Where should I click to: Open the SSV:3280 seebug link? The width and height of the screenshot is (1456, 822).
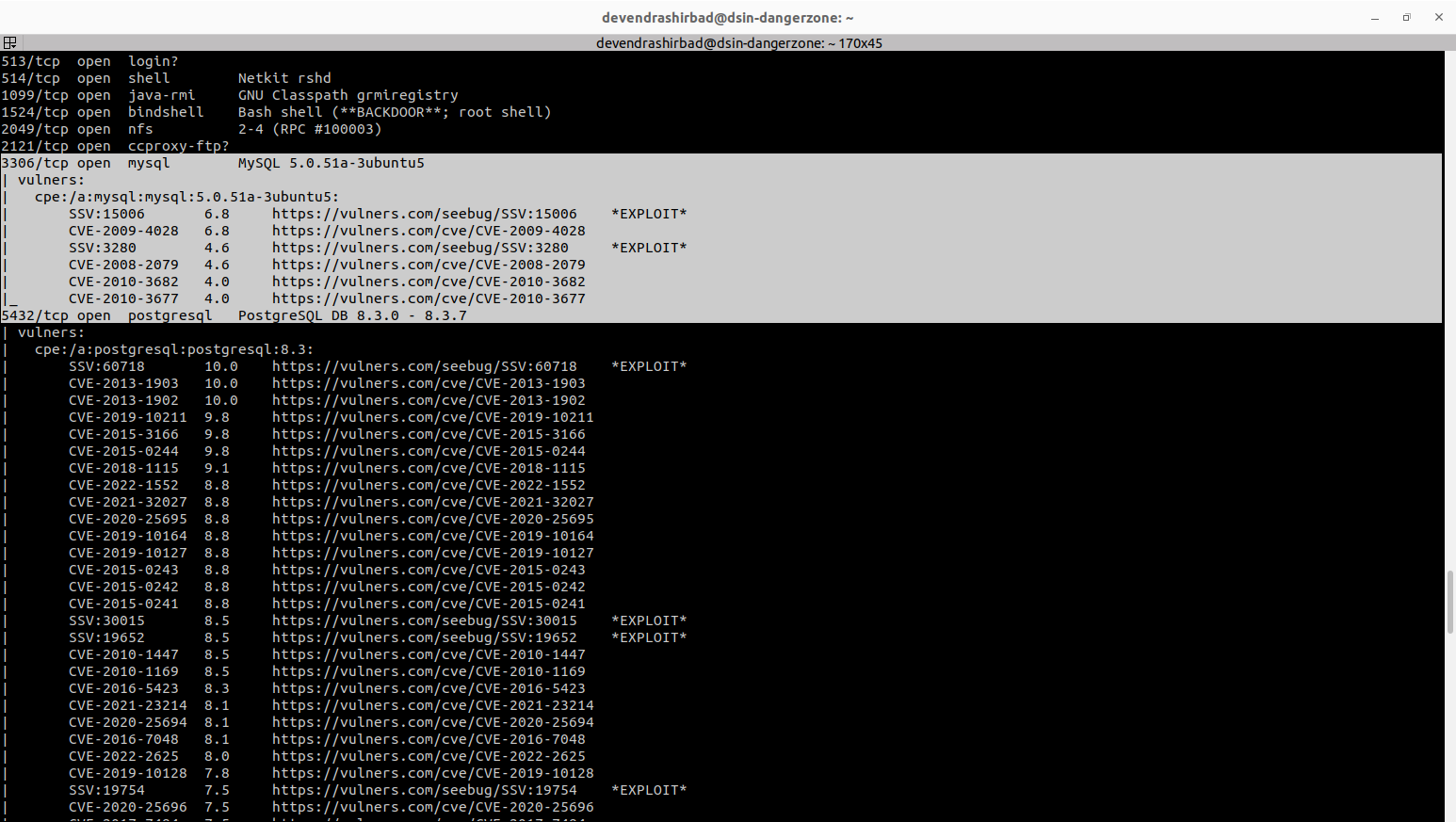[x=420, y=248]
